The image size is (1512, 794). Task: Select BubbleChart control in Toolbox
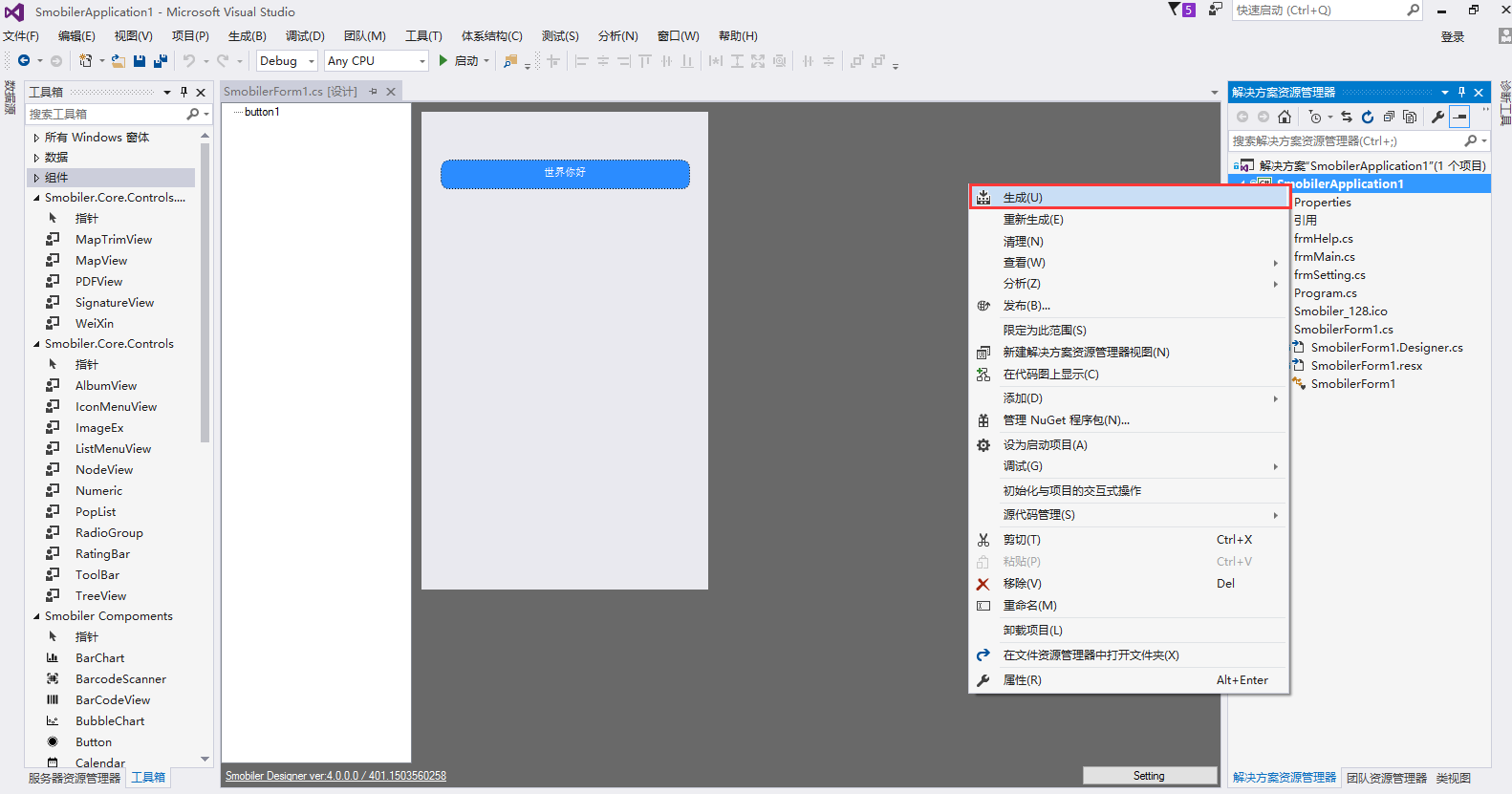(110, 721)
